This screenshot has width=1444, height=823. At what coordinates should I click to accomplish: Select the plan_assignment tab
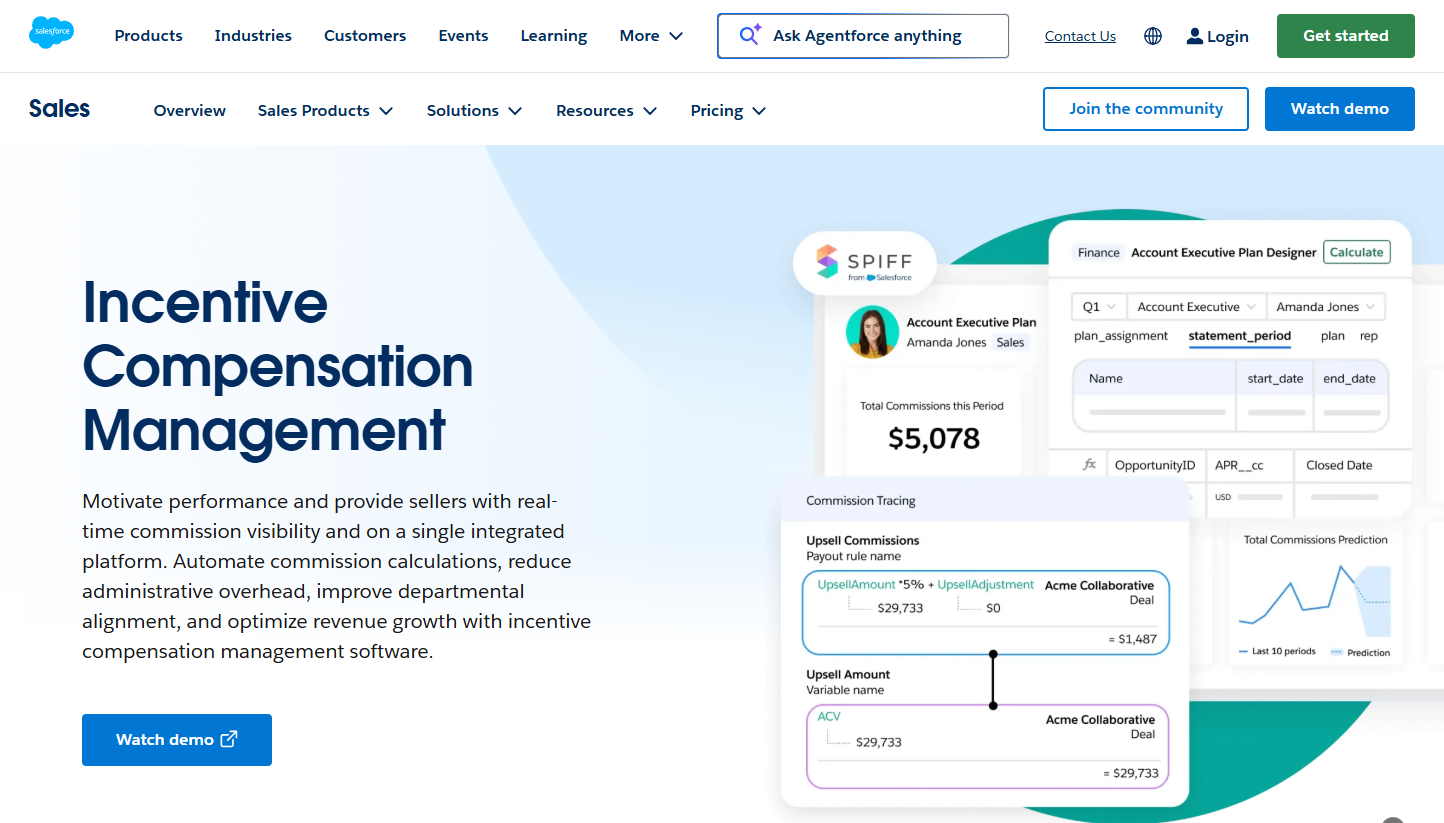coord(1121,336)
